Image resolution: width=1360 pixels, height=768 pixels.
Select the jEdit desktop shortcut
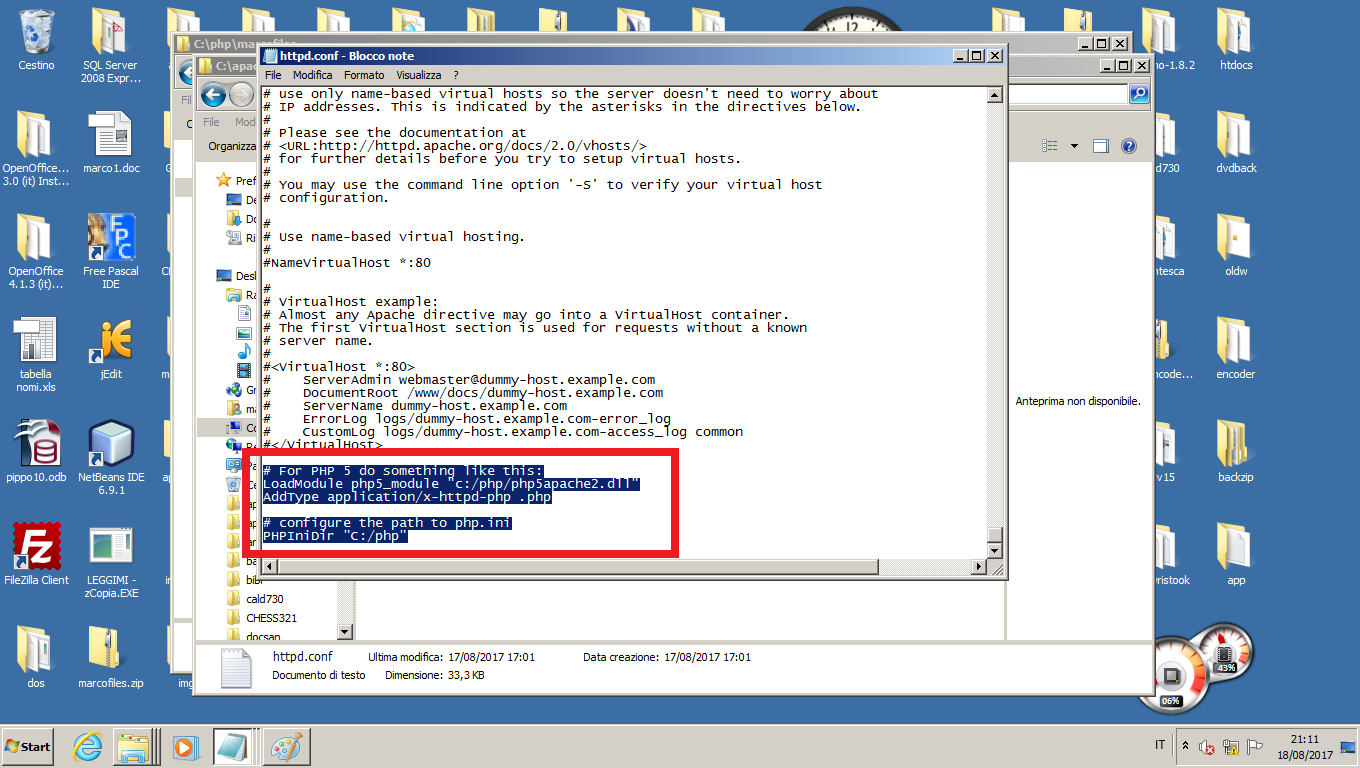coord(111,341)
